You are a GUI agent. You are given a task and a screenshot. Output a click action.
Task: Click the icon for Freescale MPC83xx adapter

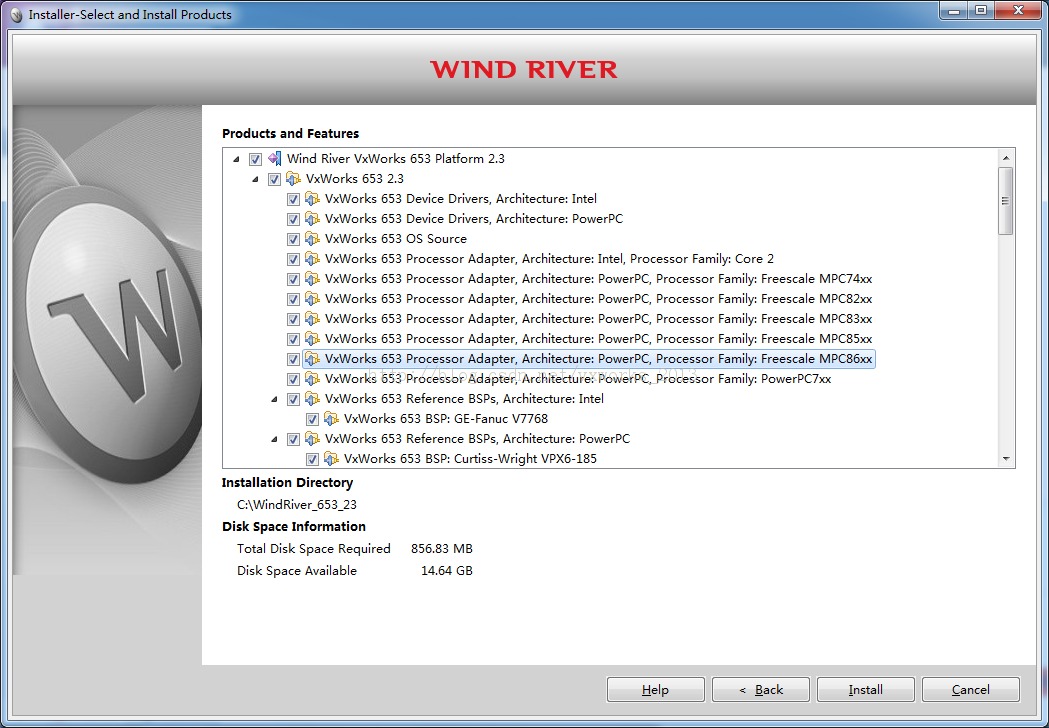click(x=312, y=319)
